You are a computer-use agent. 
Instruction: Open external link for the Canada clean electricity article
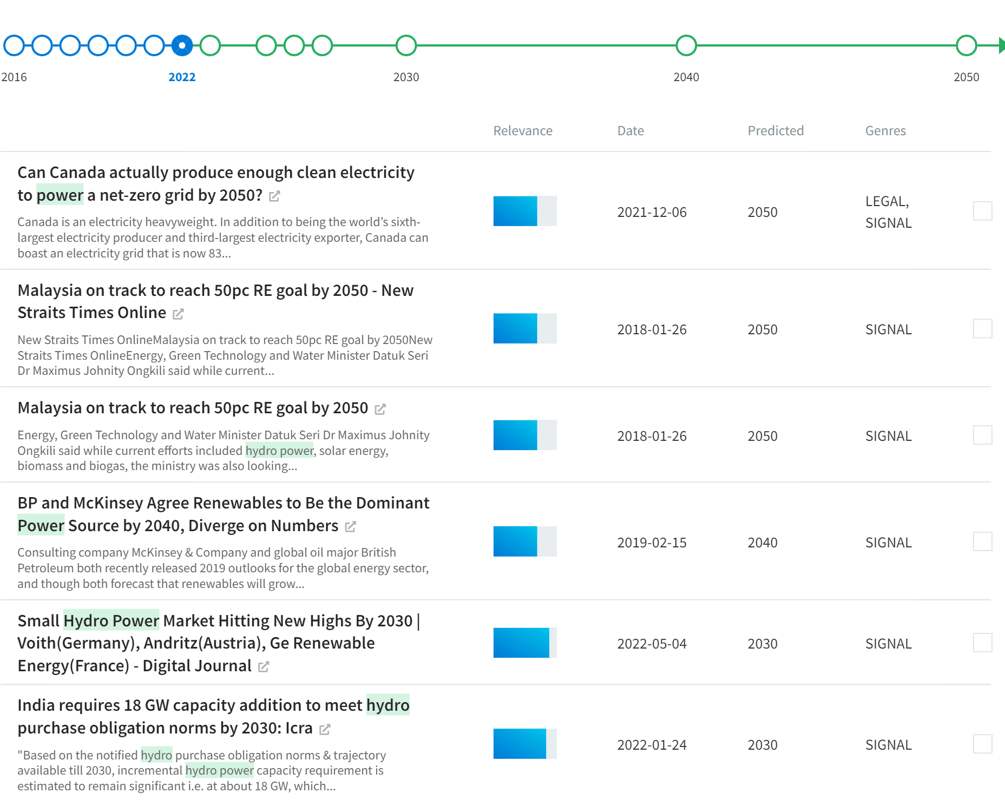pos(274,197)
